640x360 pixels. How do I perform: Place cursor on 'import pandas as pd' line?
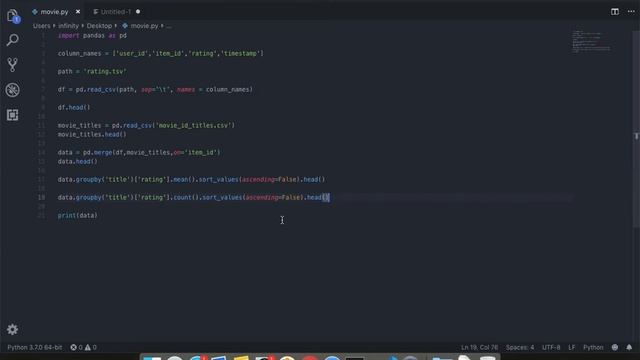pyautogui.click(x=92, y=36)
